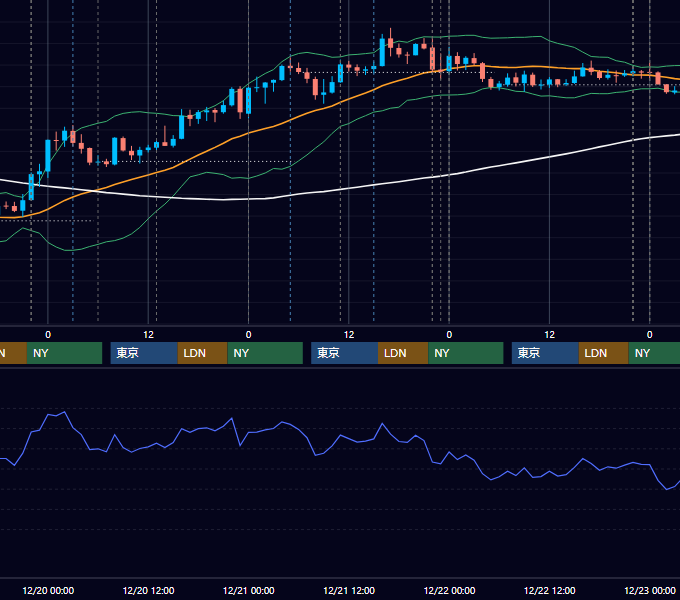The height and width of the screenshot is (600, 680).
Task: Click the 12/21 12:00 date label
Action: pos(349,590)
